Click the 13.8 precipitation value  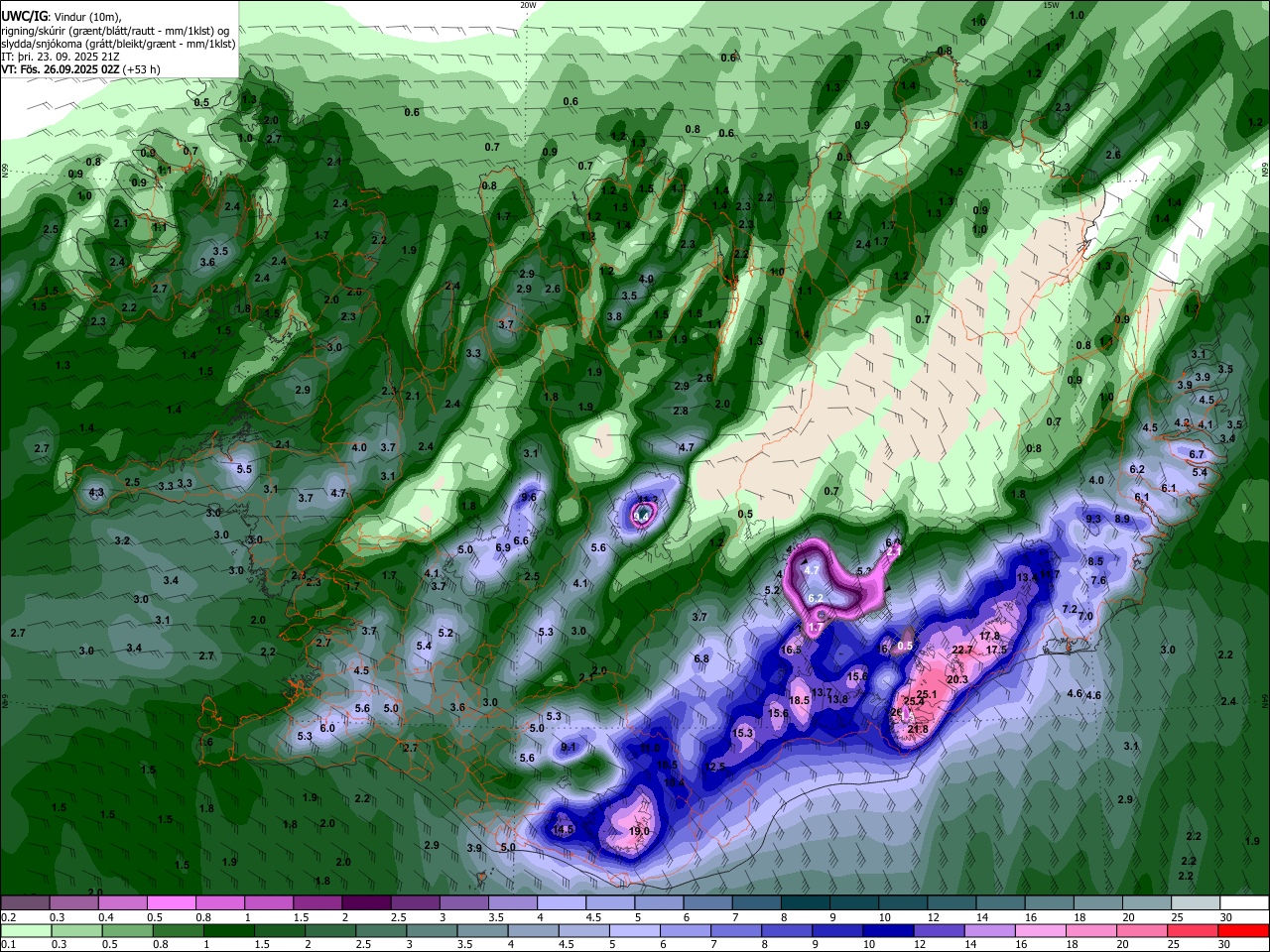click(x=838, y=700)
